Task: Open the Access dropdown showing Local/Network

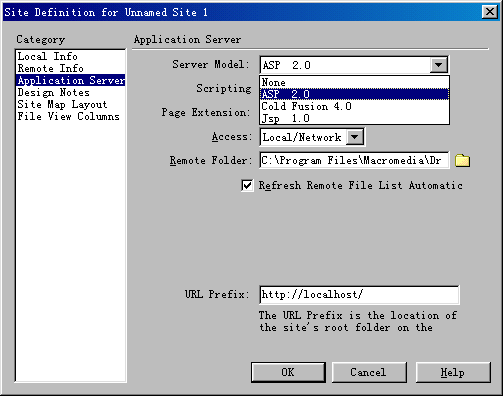Action: point(355,137)
